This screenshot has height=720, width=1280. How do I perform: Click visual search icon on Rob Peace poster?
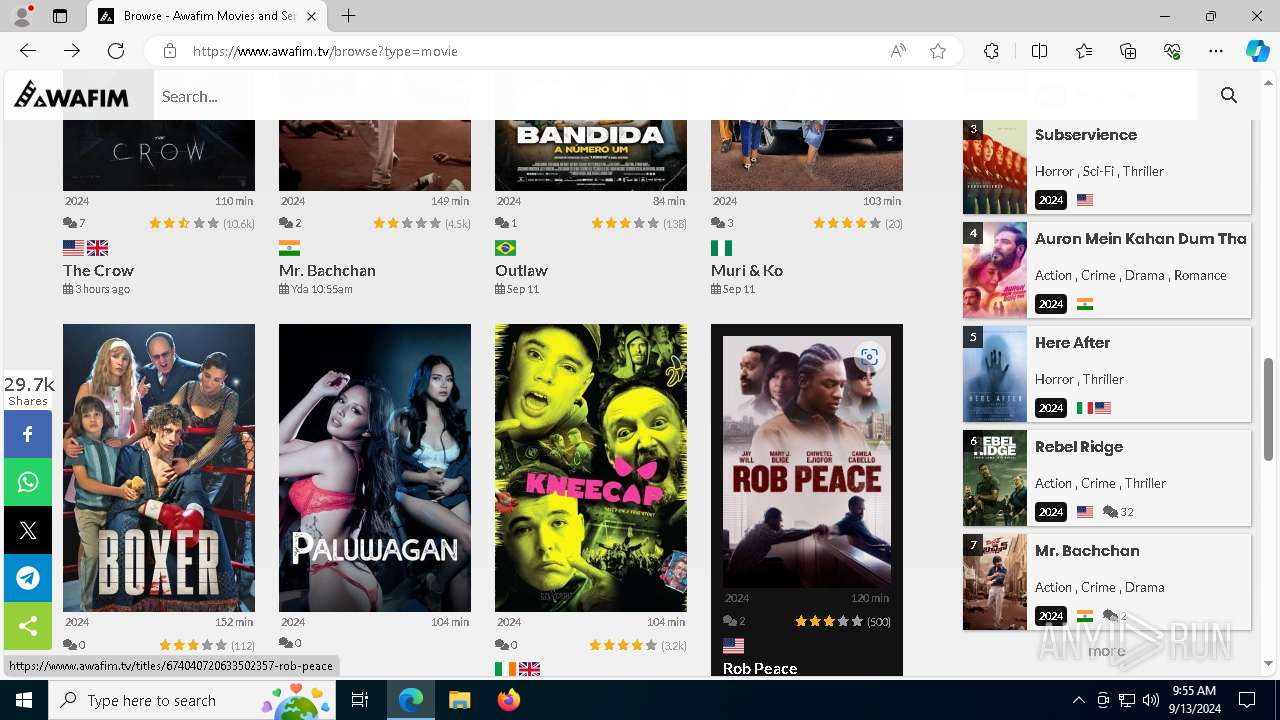click(x=869, y=357)
